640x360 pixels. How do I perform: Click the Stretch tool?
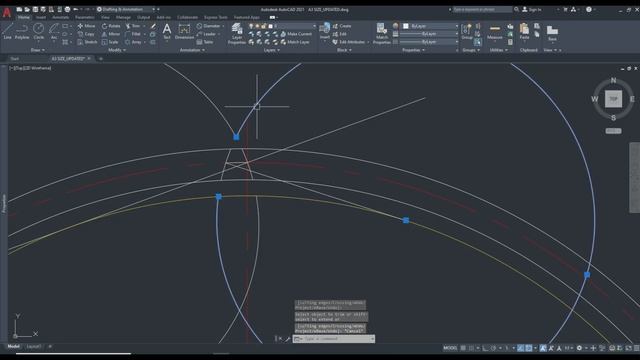point(87,42)
